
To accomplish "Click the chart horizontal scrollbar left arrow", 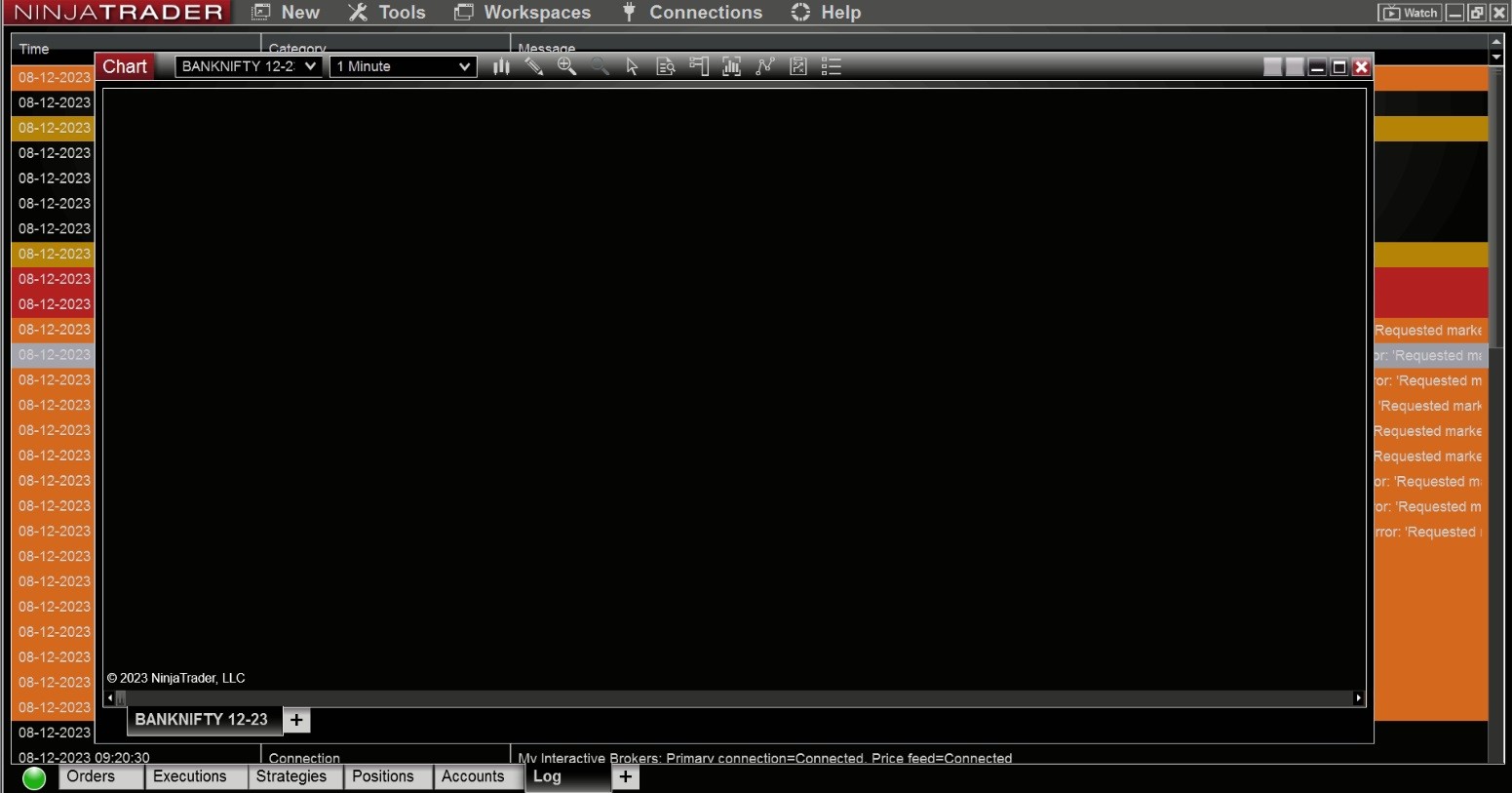I will click(x=109, y=698).
